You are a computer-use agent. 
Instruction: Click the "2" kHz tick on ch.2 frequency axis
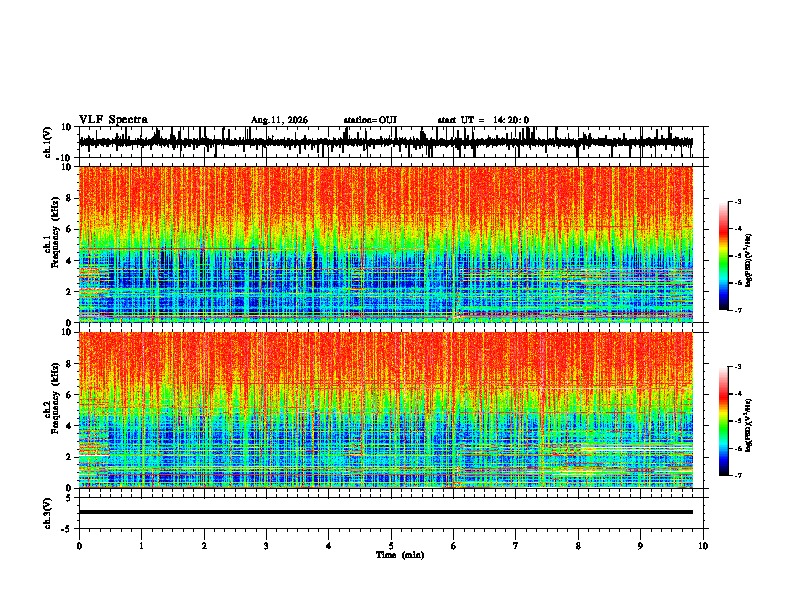(x=70, y=457)
